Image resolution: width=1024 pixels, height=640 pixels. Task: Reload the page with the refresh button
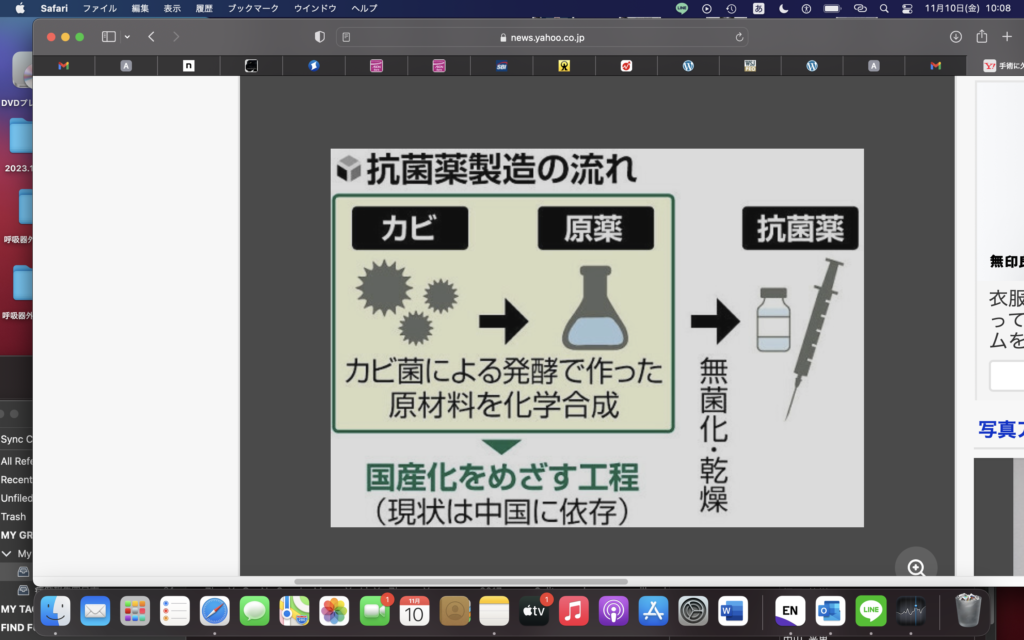click(737, 36)
